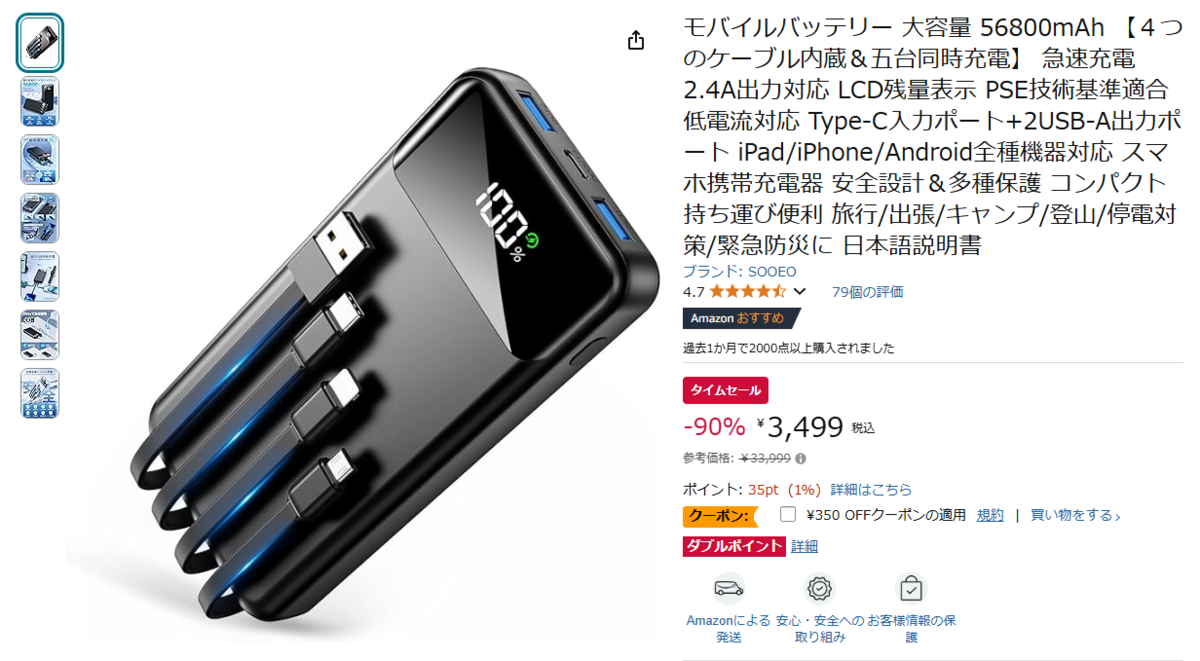This screenshot has height=661, width=1200.
Task: Select the first product thumbnail
Action: click(x=40, y=43)
